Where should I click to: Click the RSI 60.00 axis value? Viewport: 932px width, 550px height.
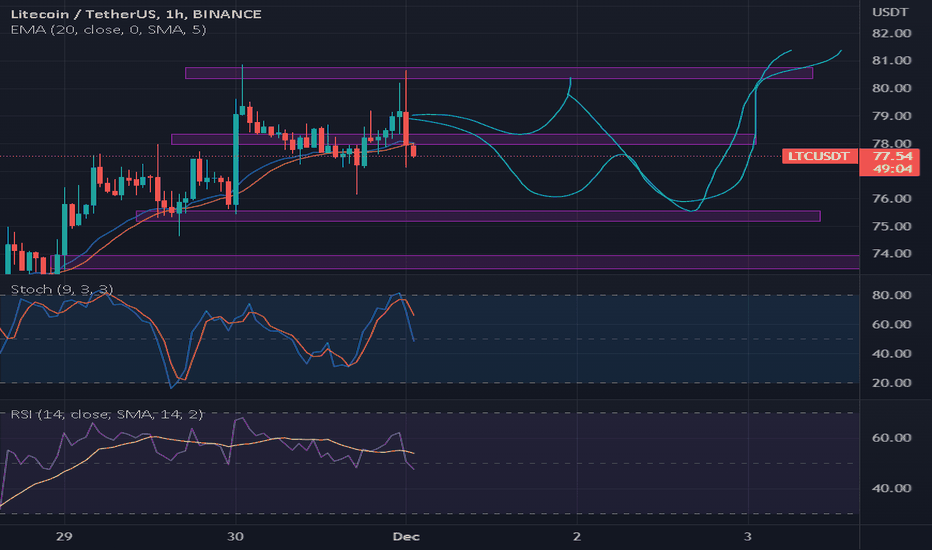pyautogui.click(x=892, y=438)
